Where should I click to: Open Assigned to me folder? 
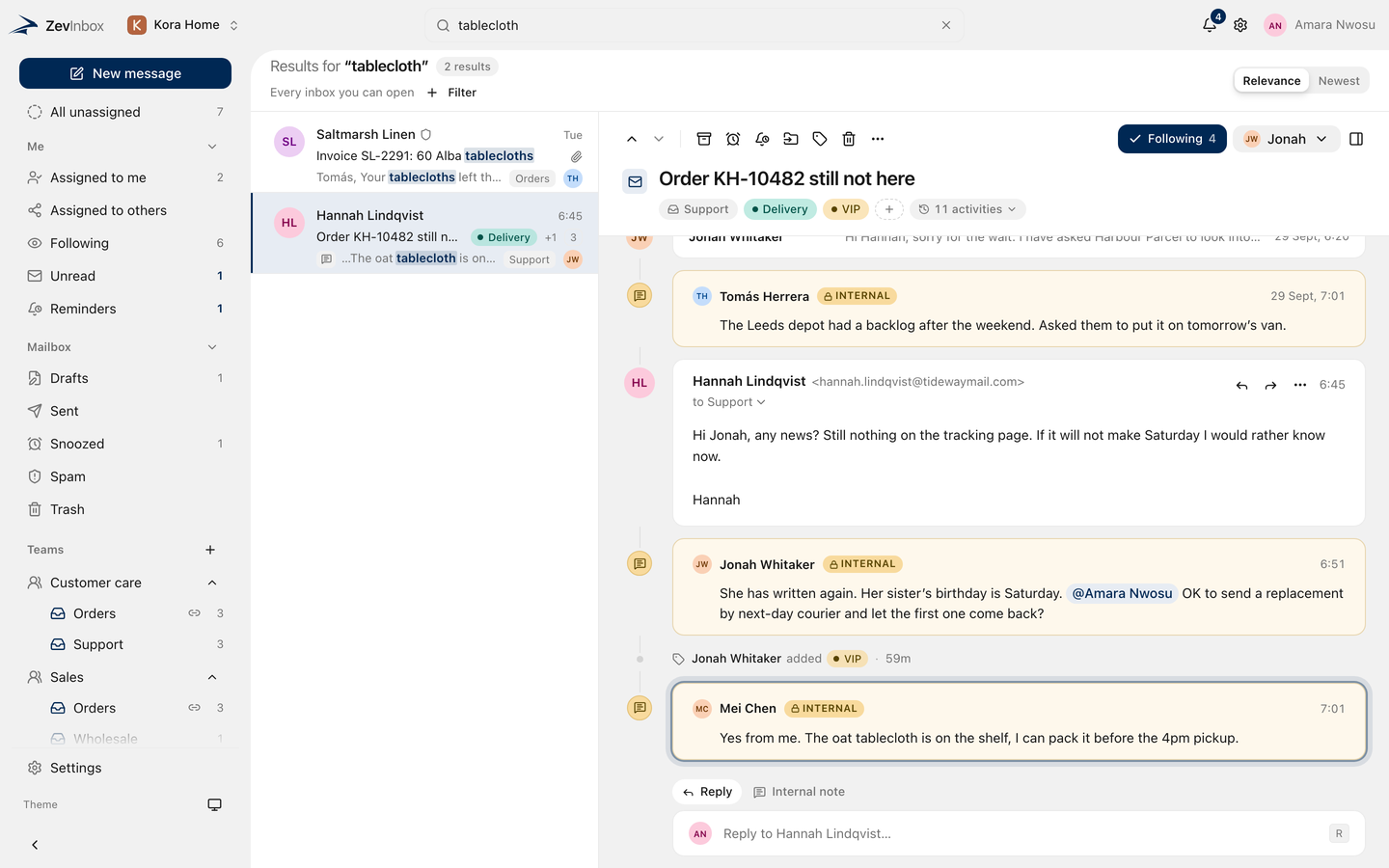point(125,177)
